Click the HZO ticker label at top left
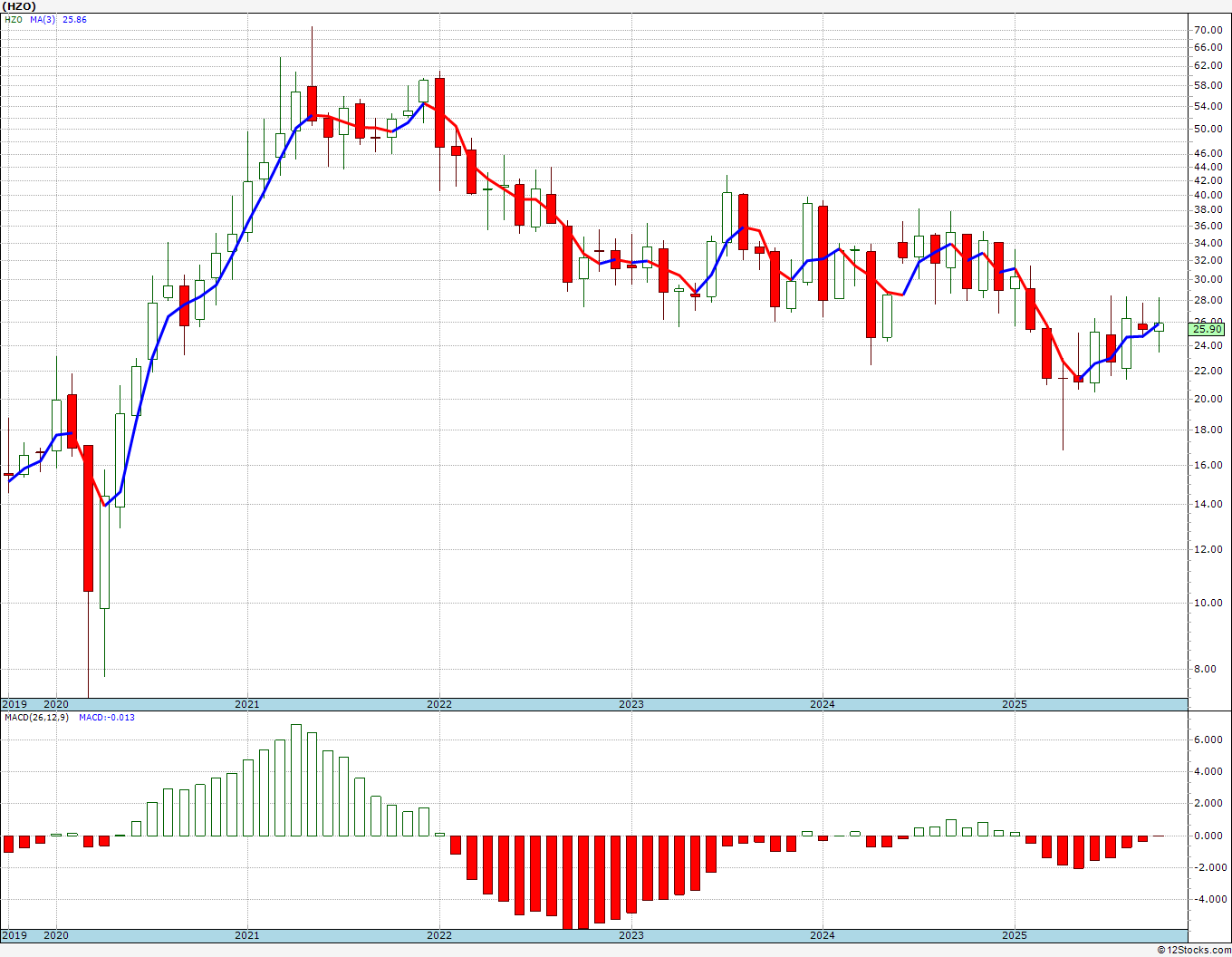 (13, 19)
